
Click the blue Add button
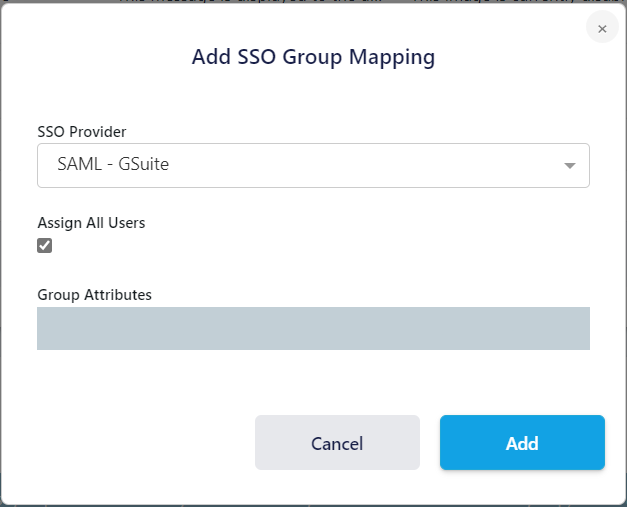[x=522, y=443]
